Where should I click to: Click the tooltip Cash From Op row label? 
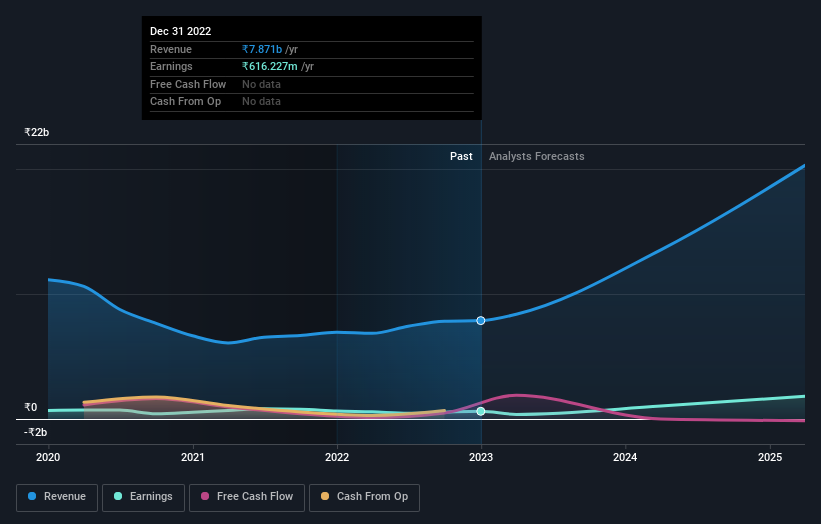(x=185, y=102)
